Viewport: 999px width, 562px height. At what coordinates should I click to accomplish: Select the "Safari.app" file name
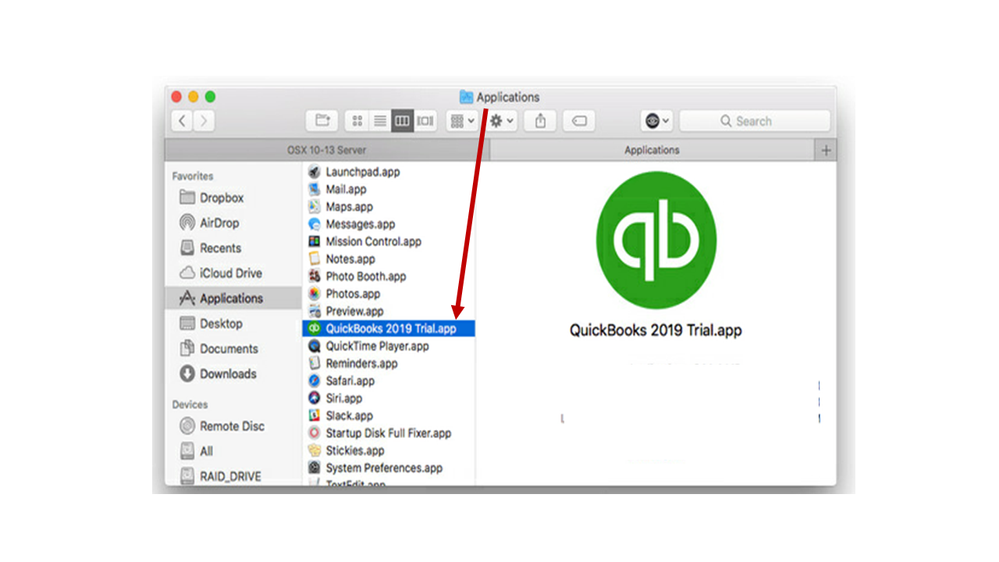(350, 381)
